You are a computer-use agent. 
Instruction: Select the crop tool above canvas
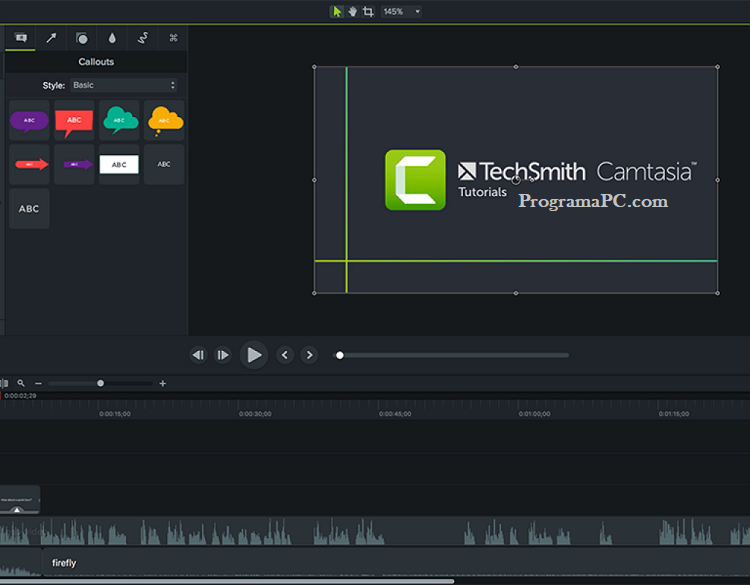tap(368, 11)
